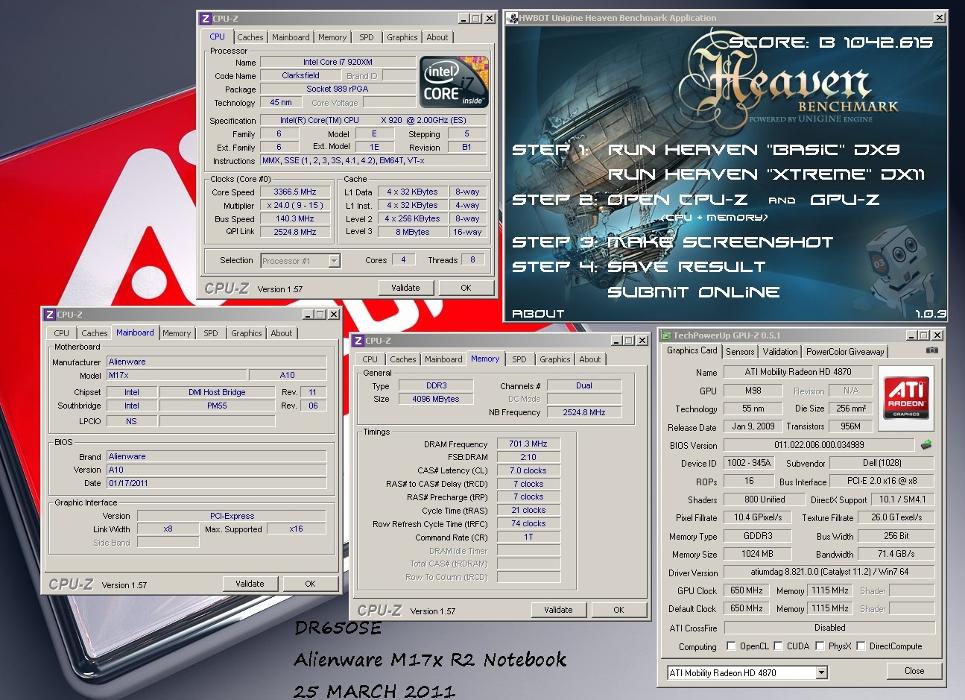This screenshot has width=965, height=700.
Task: Open the ATI Mobility Radeon HD 4870 dropdown
Action: (822, 673)
